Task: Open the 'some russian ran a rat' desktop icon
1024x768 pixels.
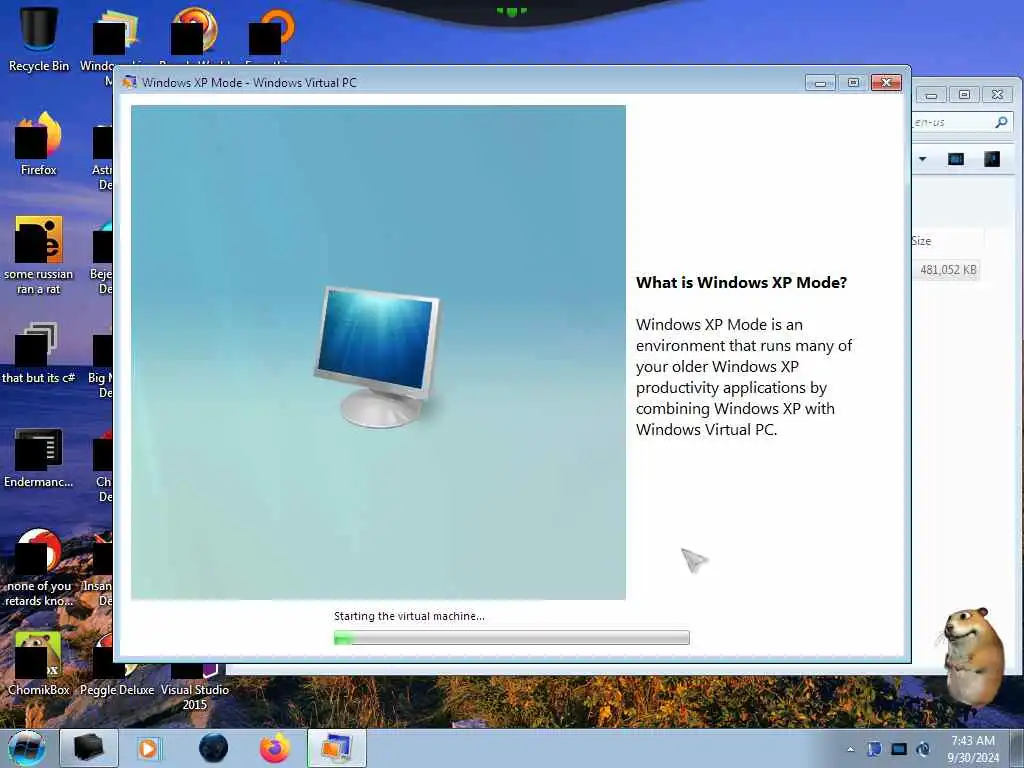Action: pyautogui.click(x=39, y=255)
